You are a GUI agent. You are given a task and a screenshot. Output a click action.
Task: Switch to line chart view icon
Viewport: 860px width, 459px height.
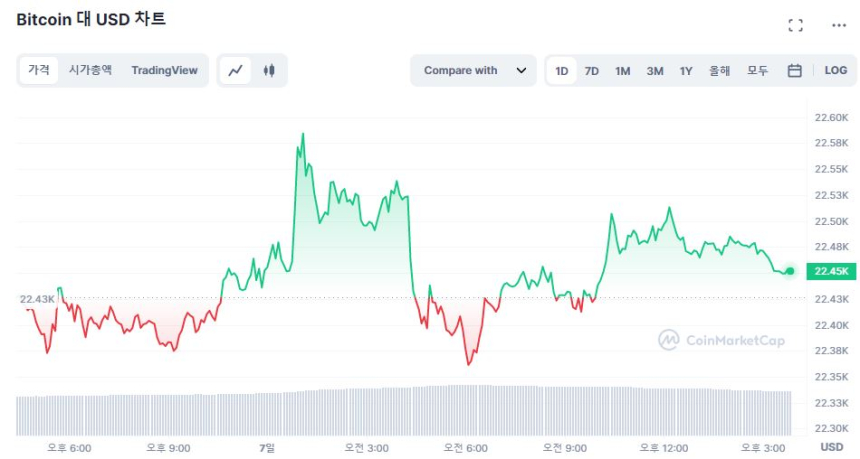tap(236, 71)
